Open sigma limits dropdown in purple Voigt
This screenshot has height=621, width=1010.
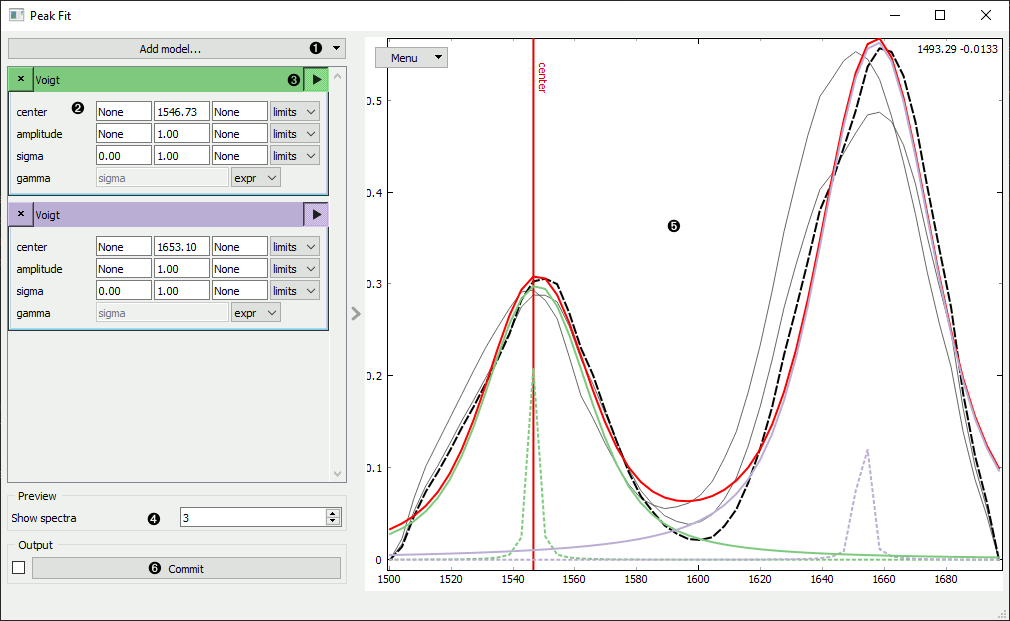coord(294,291)
